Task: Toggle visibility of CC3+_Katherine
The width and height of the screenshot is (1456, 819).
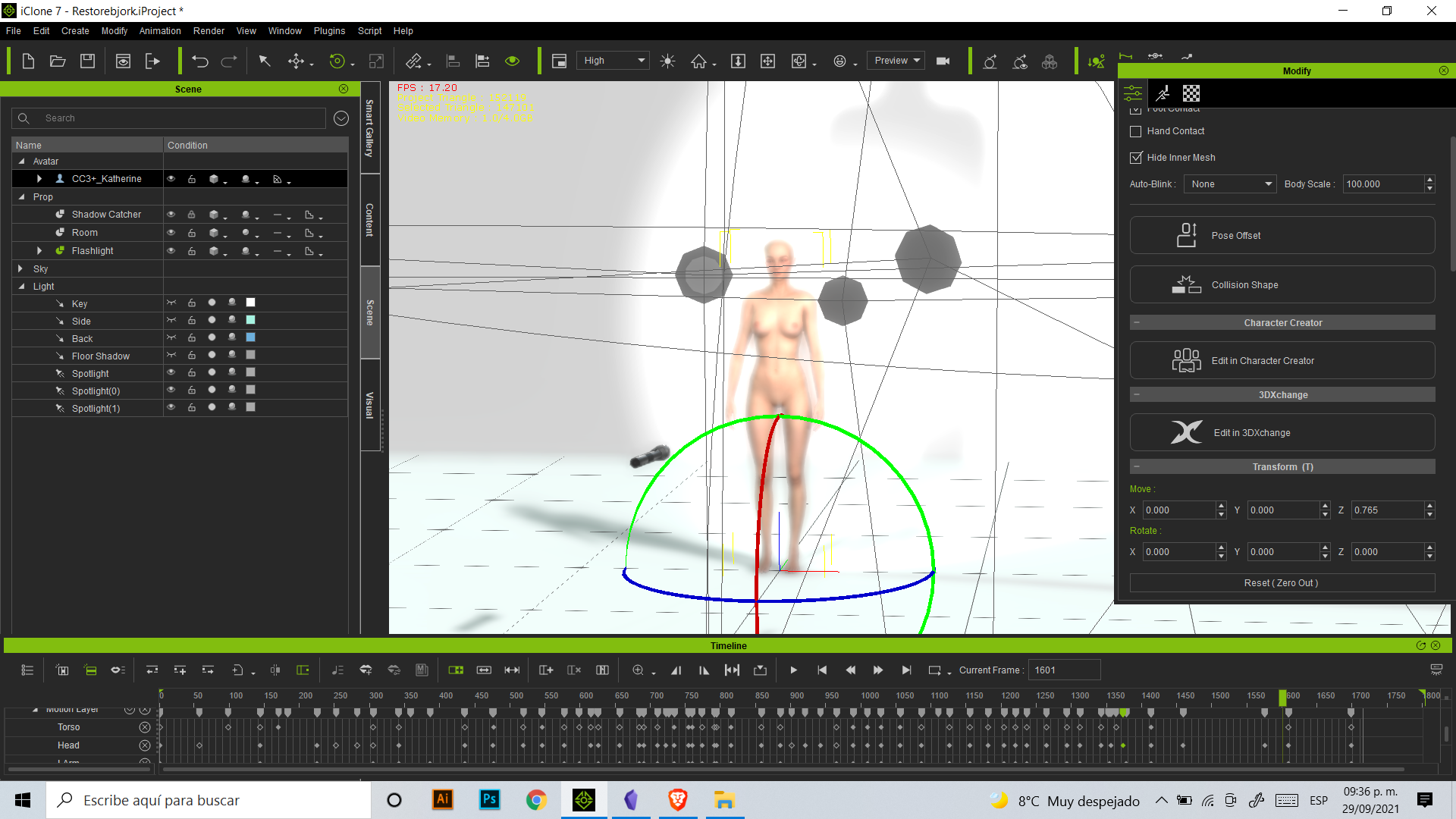Action: click(171, 179)
